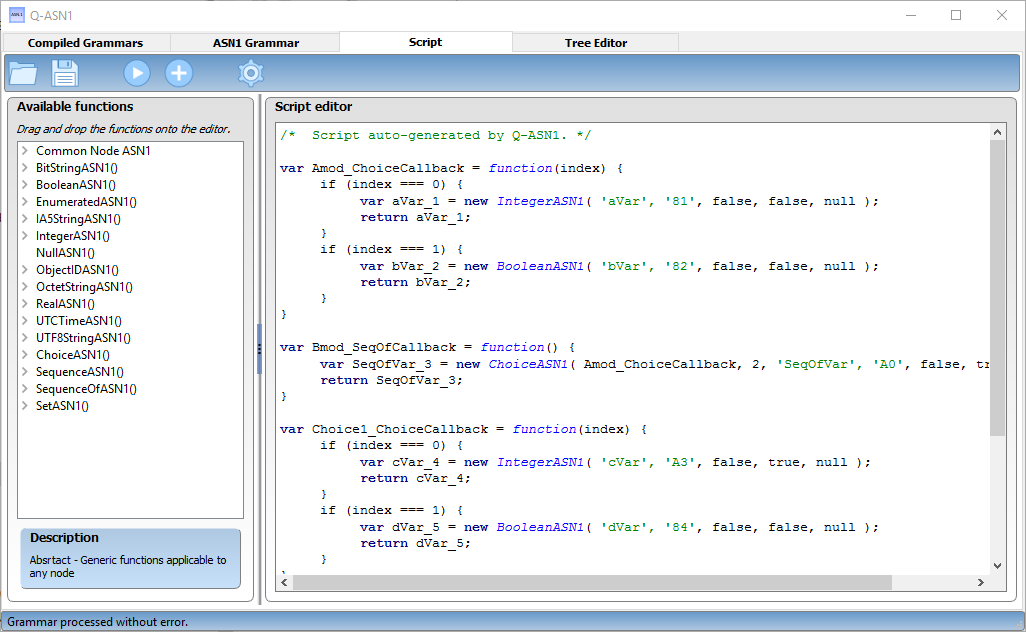
Task: Switch to the Compiled Grammars tab
Action: (86, 42)
